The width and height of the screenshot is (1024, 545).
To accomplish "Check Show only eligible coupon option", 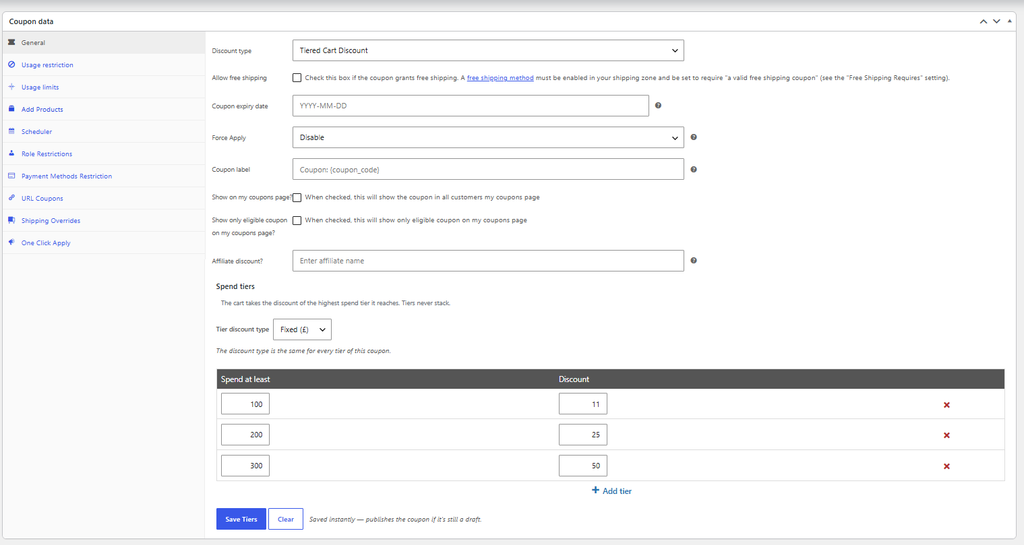I will tap(297, 220).
